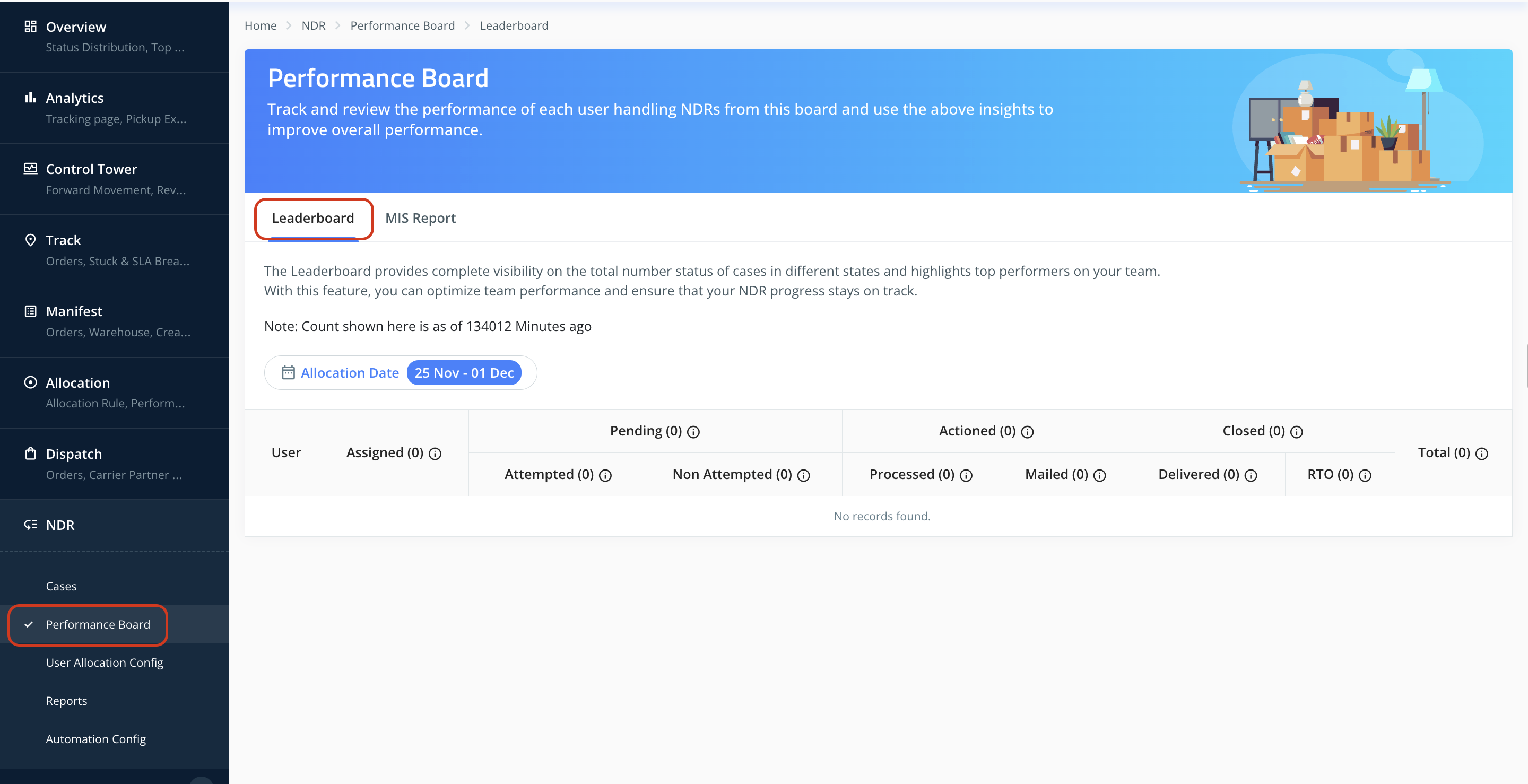Select the Leaderboard tab

pos(312,217)
